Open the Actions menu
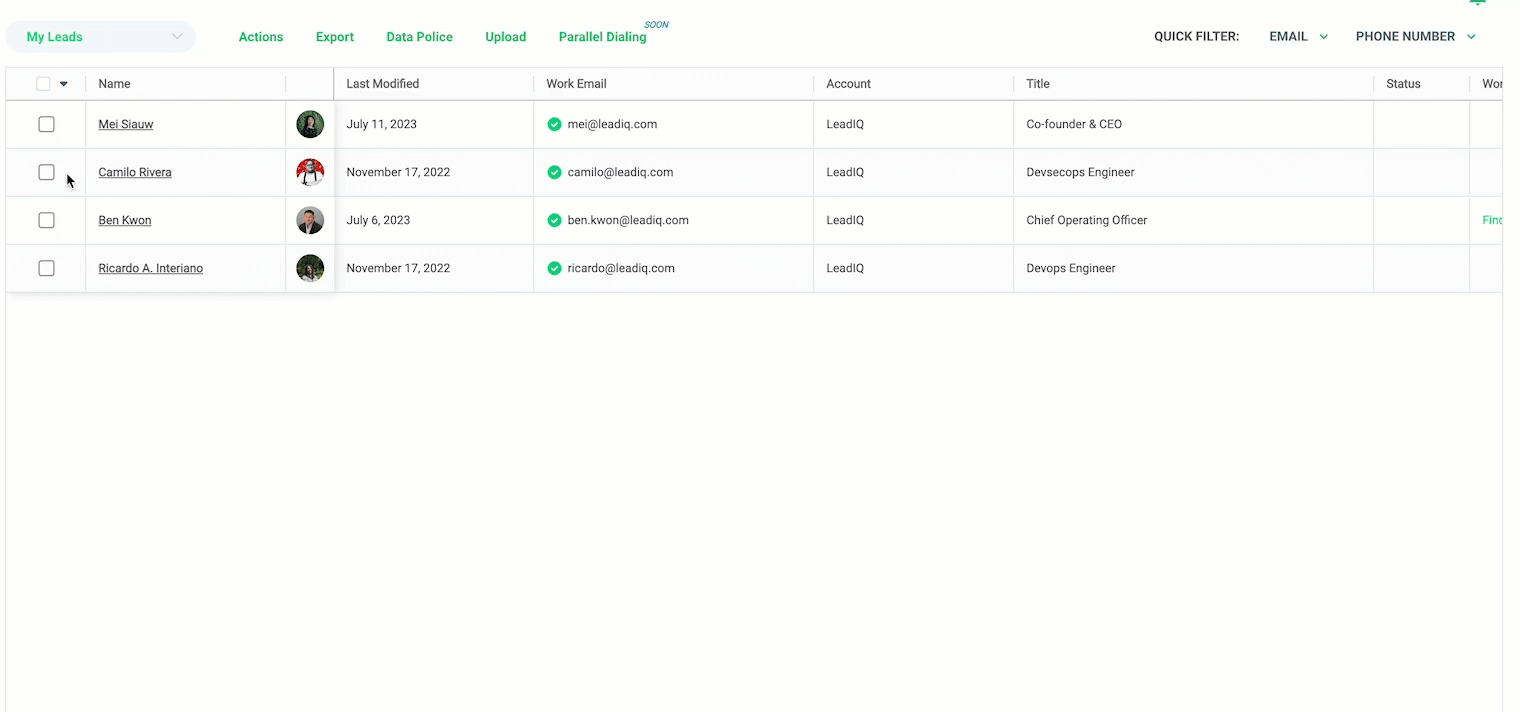The height and width of the screenshot is (712, 1520). pyautogui.click(x=261, y=37)
